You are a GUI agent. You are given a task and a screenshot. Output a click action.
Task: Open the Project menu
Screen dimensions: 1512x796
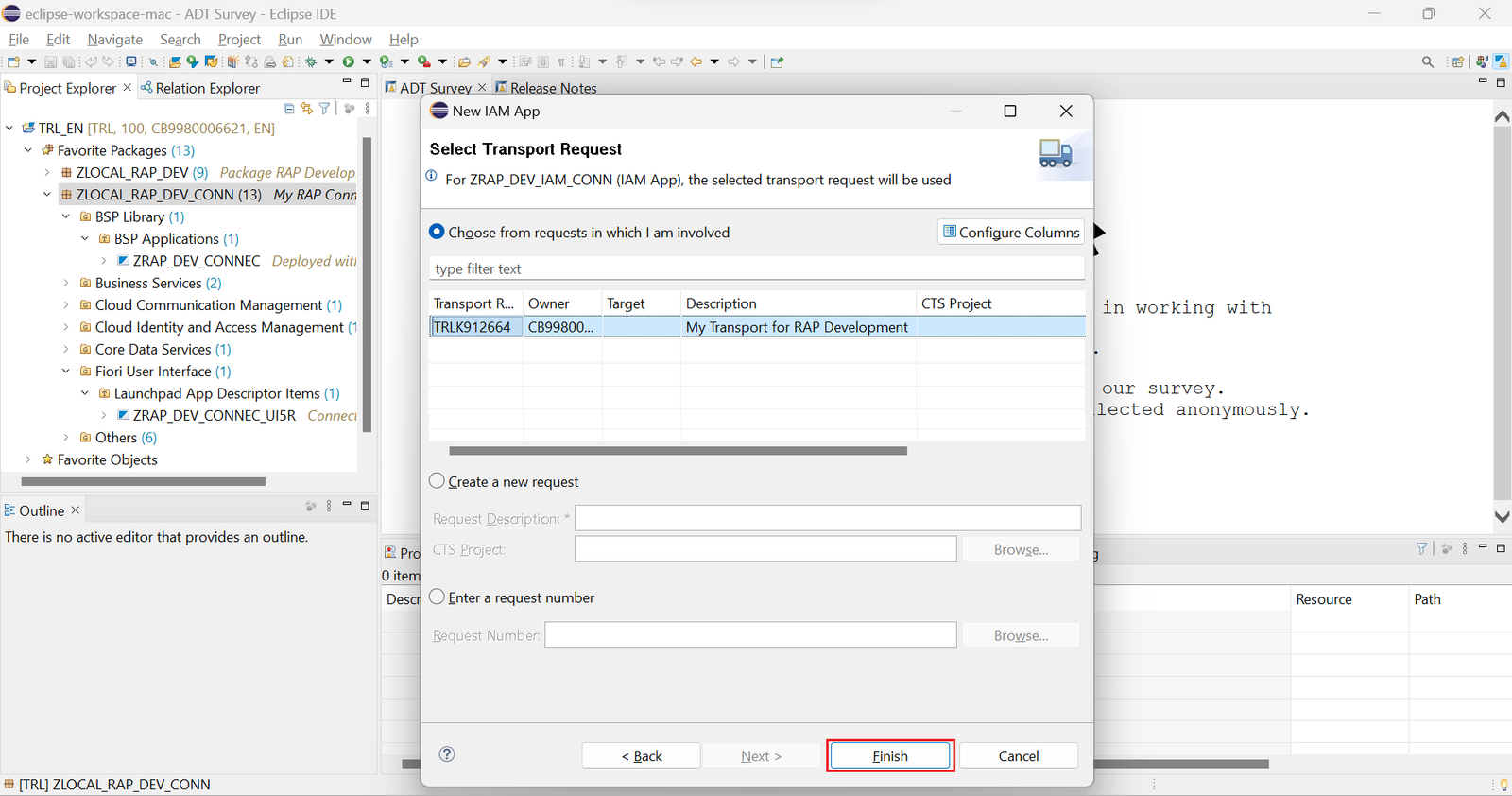(239, 39)
